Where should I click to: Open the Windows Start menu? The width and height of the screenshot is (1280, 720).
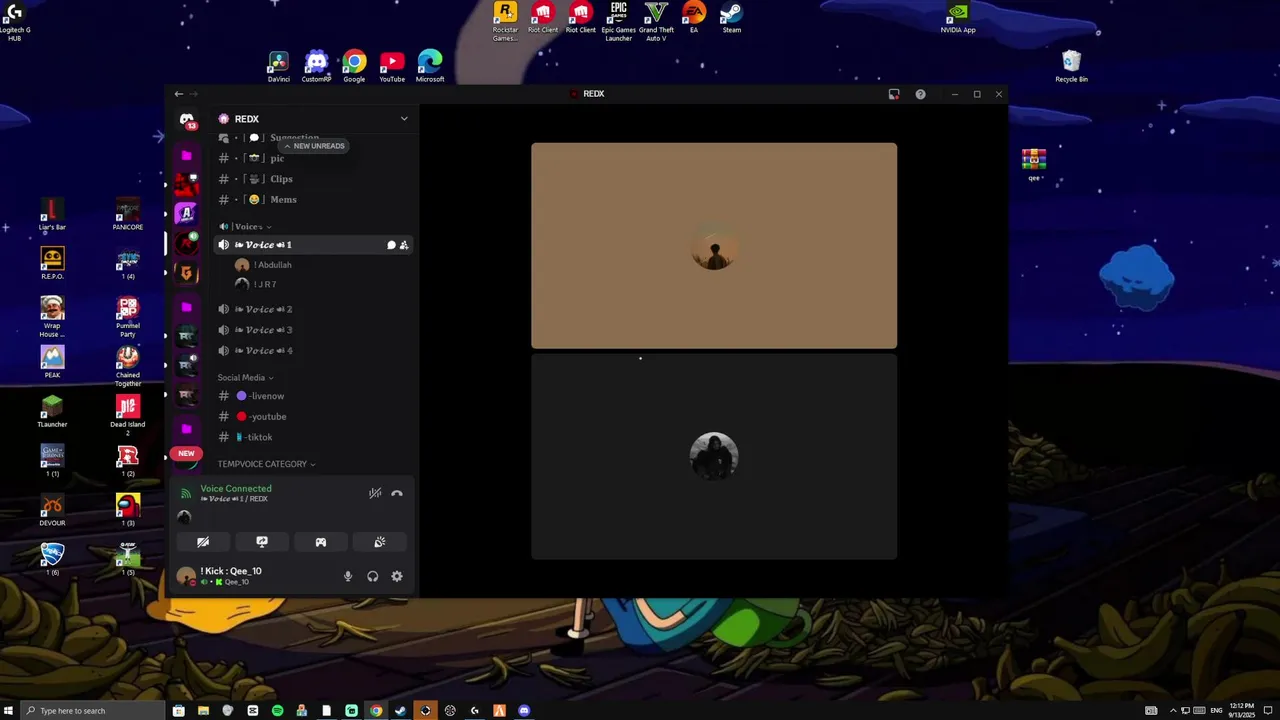point(9,711)
